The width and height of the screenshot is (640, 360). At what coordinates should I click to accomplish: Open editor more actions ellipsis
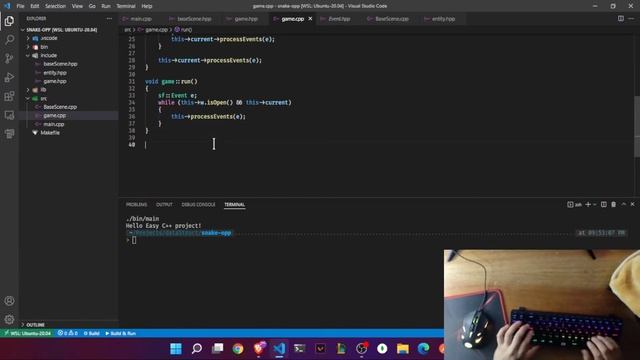point(631,18)
